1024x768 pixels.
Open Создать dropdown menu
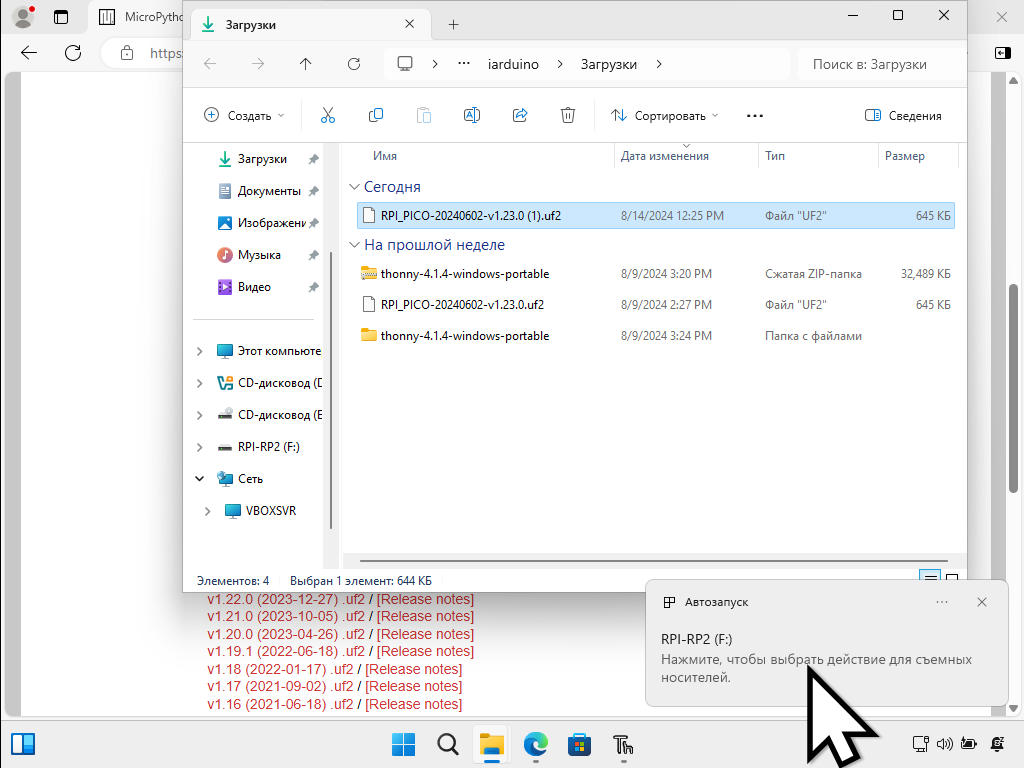coord(244,116)
